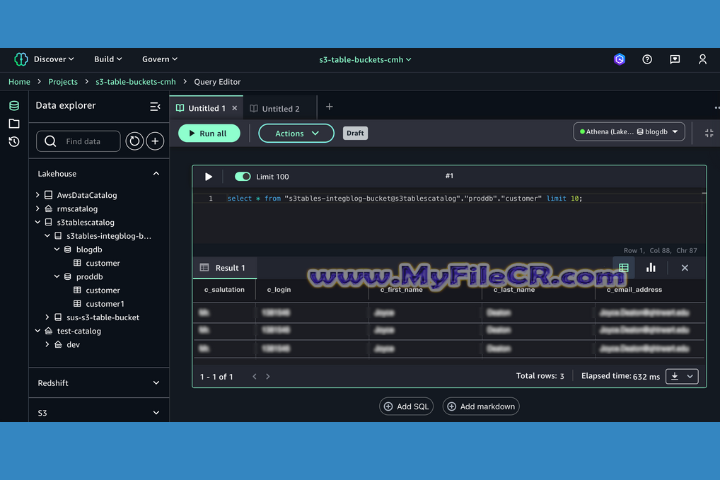
Task: Click the Run all button
Action: 209,133
